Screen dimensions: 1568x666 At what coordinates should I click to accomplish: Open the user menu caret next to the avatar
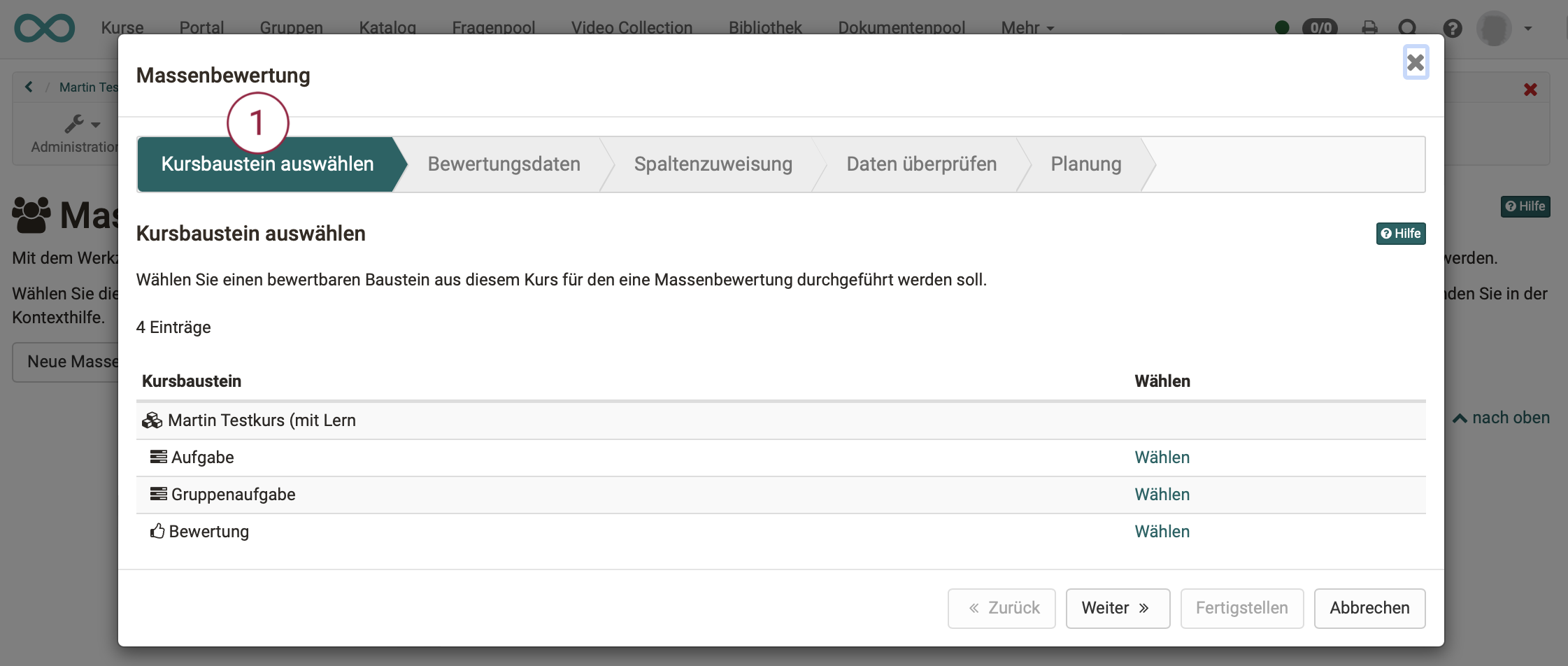(x=1528, y=29)
